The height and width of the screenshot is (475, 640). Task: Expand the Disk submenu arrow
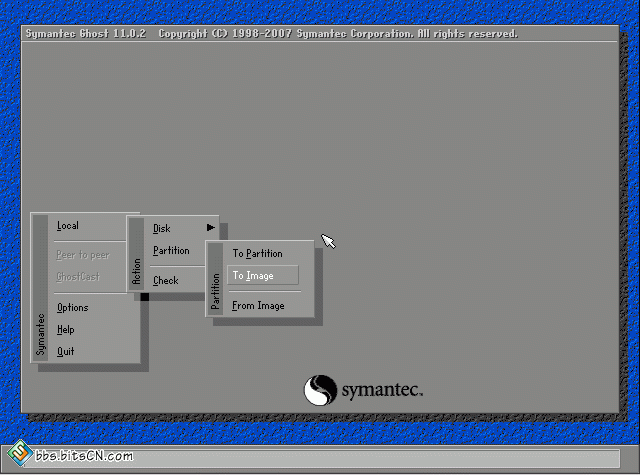tap(210, 228)
